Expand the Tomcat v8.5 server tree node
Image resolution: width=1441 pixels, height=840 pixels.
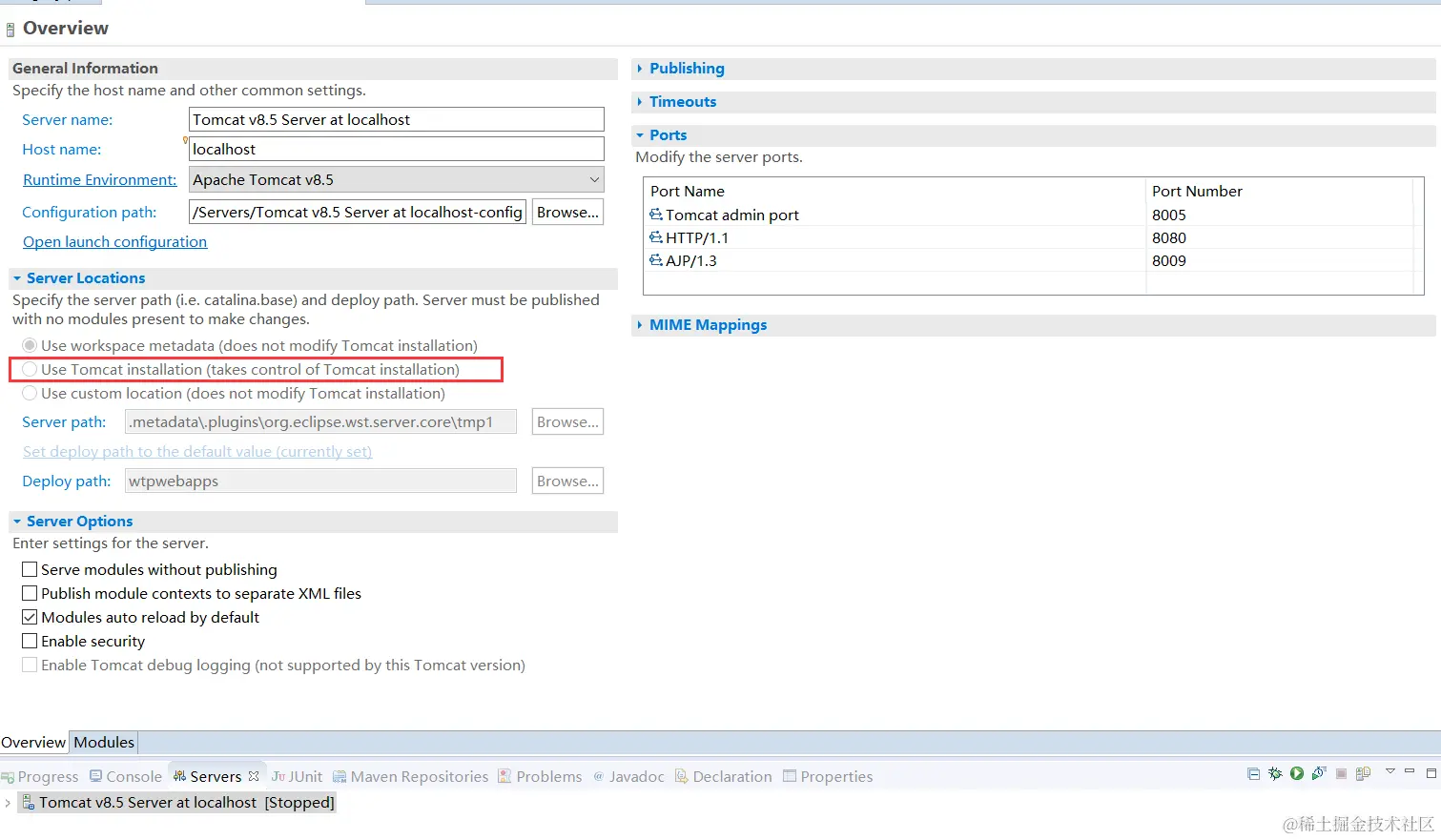click(8, 803)
